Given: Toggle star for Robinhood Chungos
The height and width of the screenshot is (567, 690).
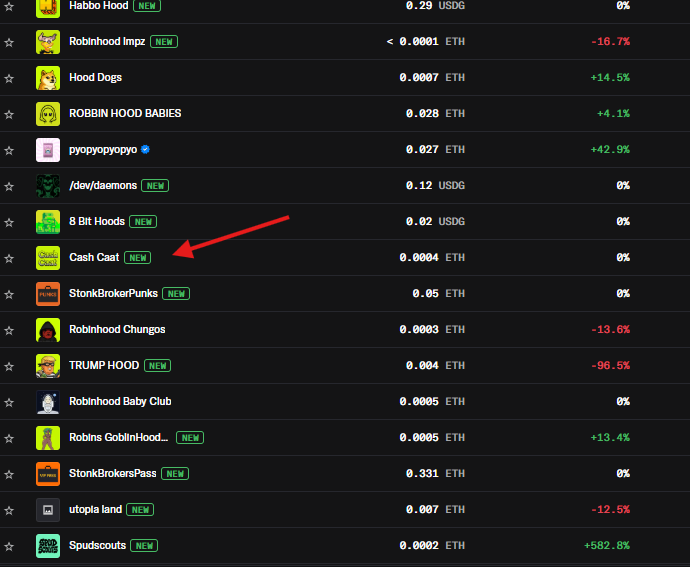Looking at the screenshot, I should (9, 331).
